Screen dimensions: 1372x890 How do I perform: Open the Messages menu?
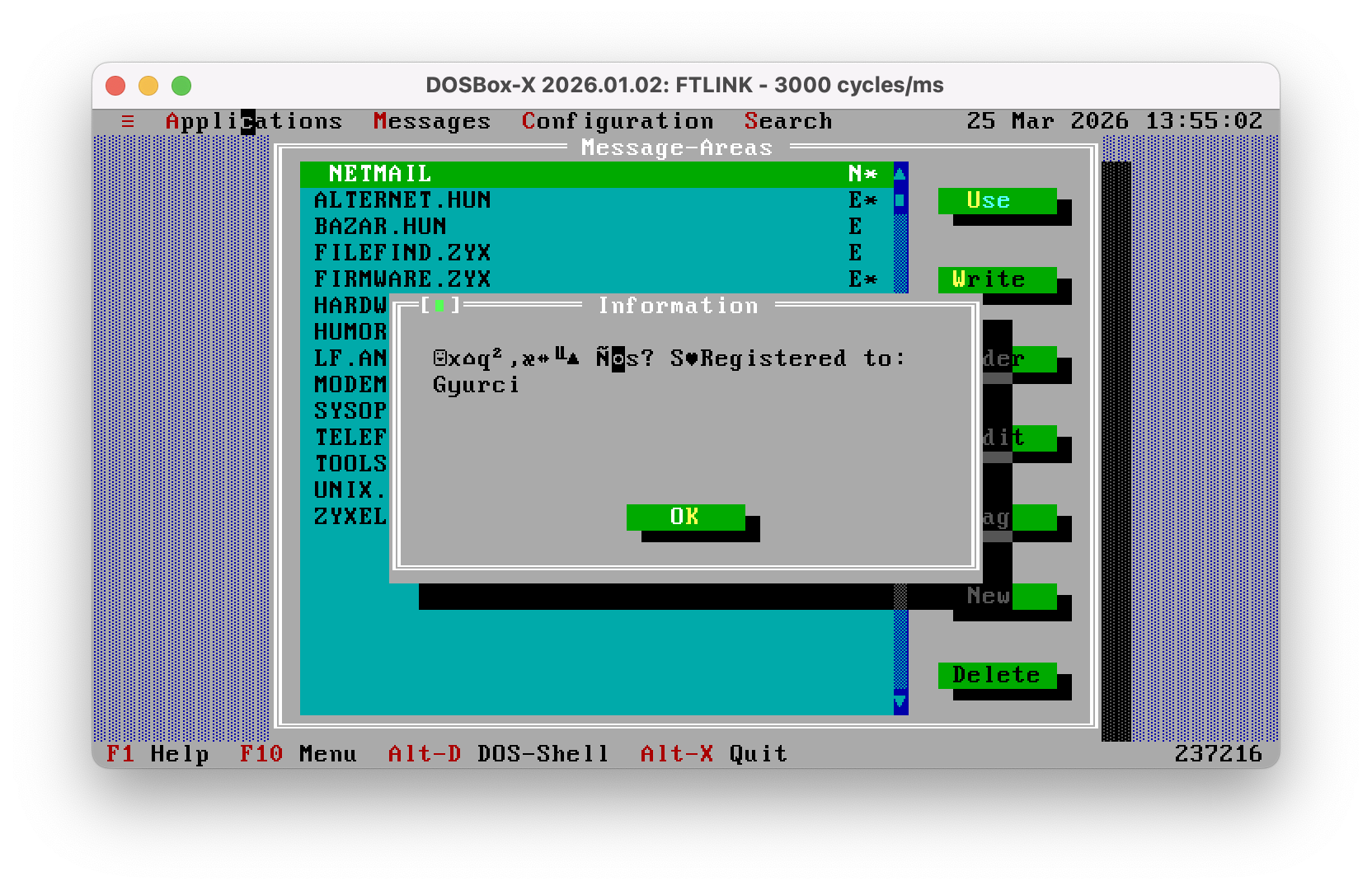click(431, 121)
